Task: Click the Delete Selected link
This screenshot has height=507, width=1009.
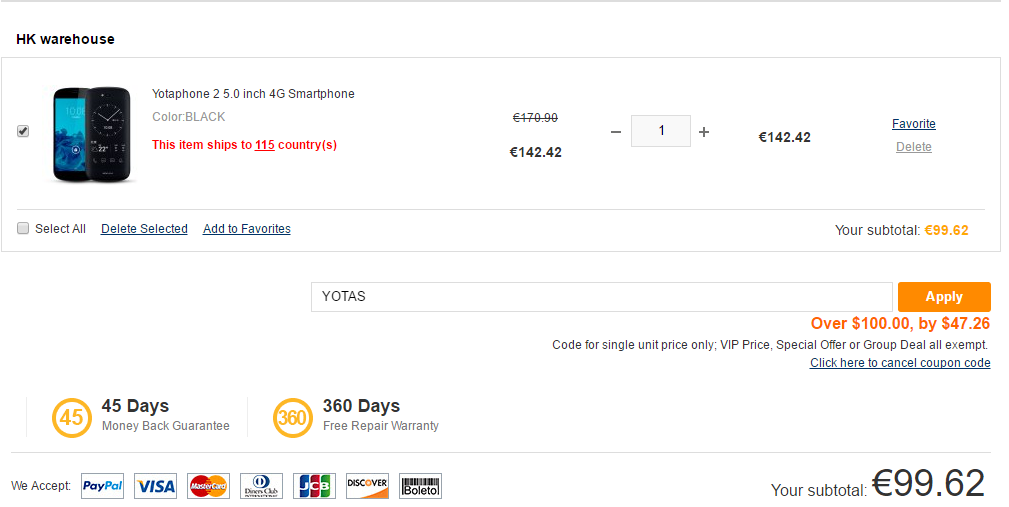Action: pos(144,228)
